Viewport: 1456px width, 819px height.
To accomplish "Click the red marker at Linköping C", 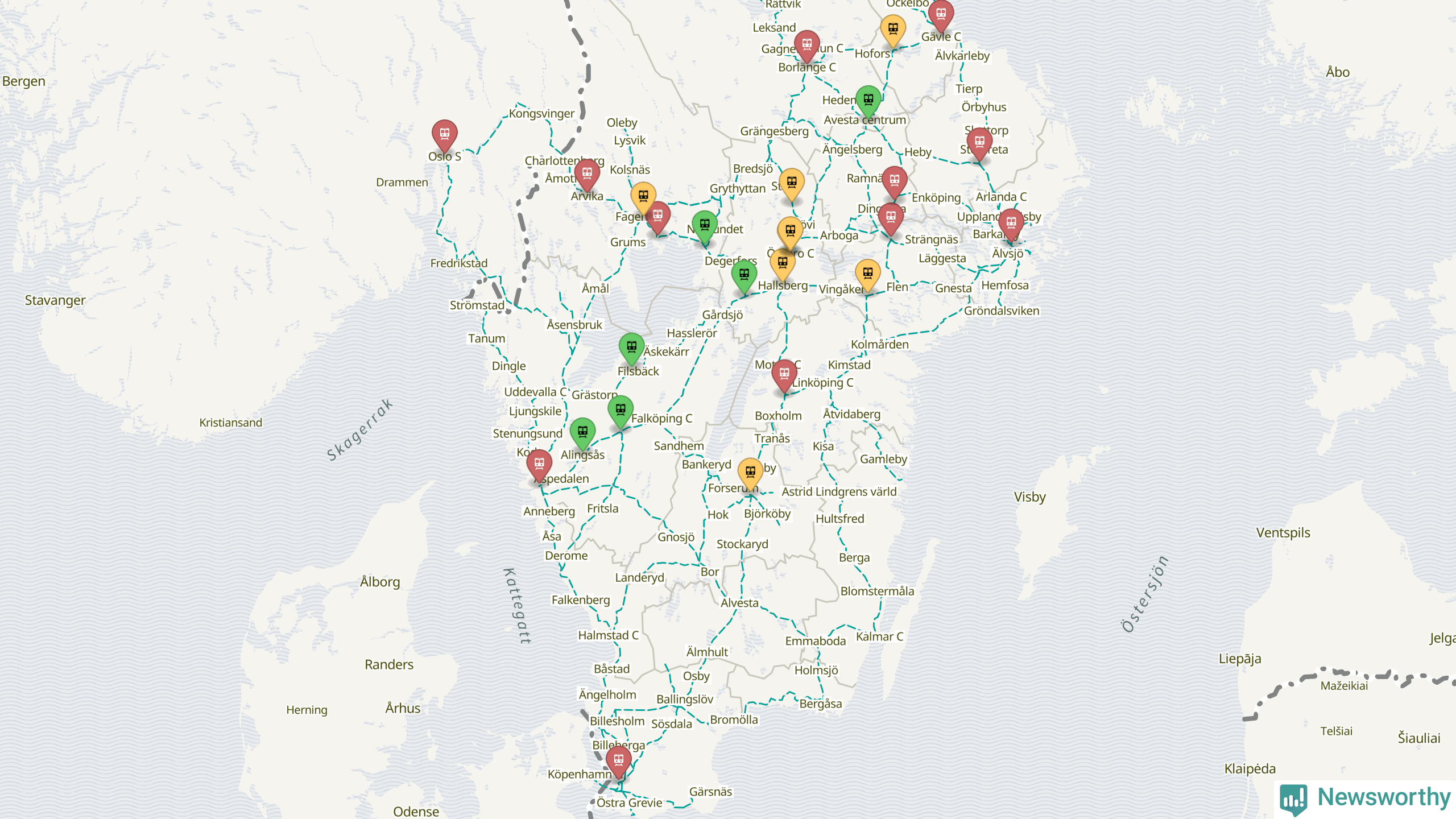I will (784, 374).
